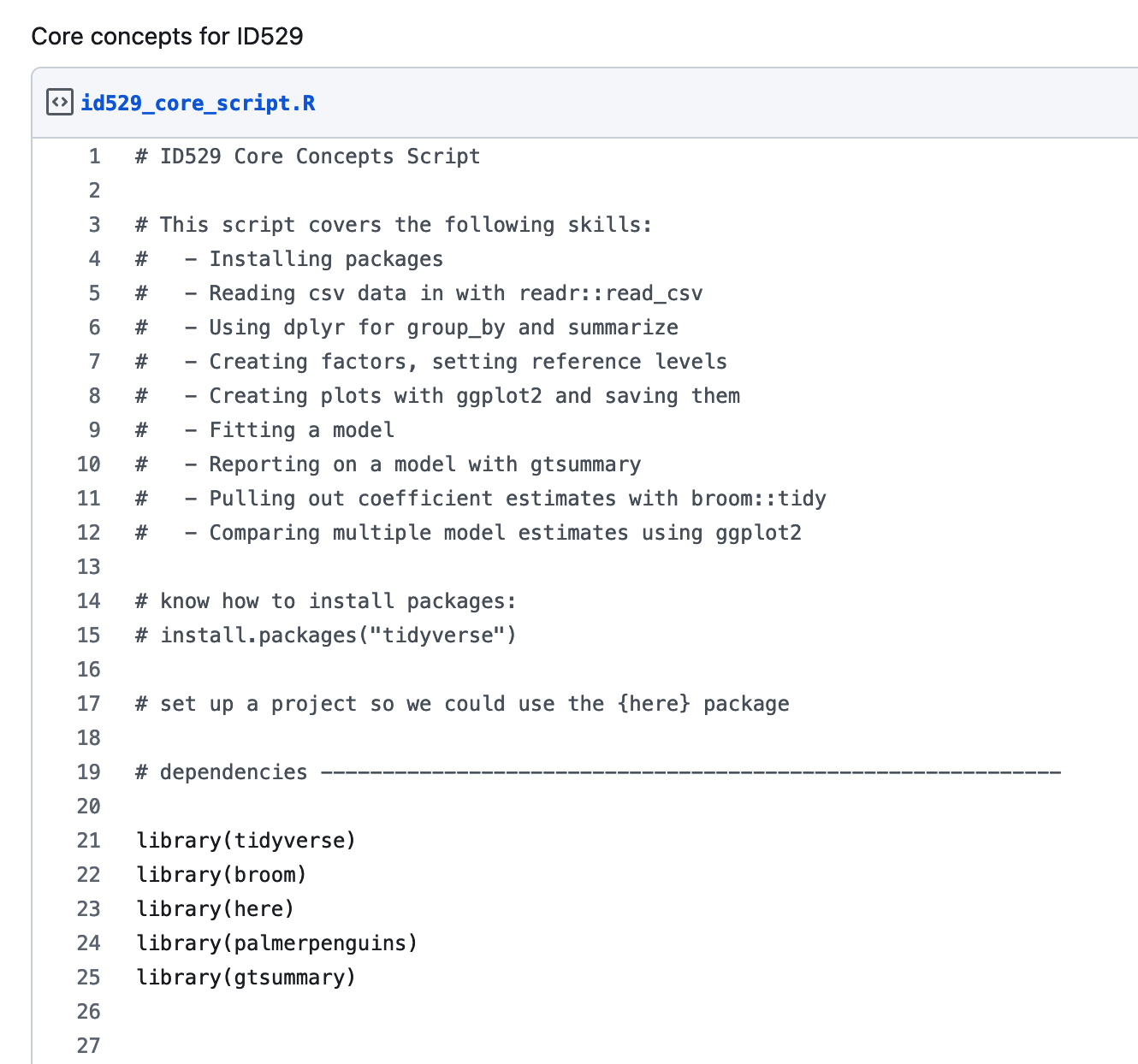Click the "ID529 Core Concepts Script" comment line
Viewport: 1138px width, 1064px height.
click(x=308, y=157)
